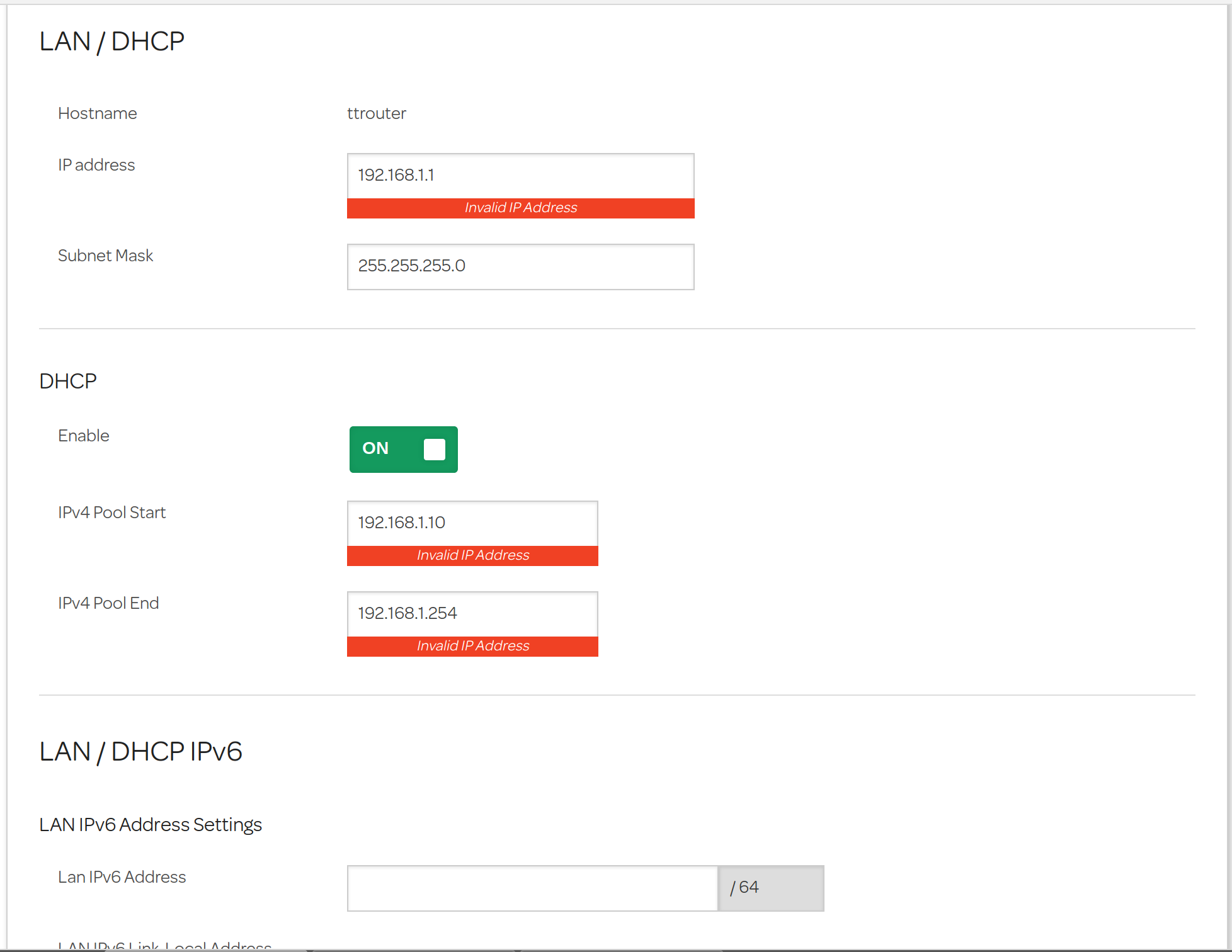The height and width of the screenshot is (952, 1232).
Task: Click the IP address field showing 192.168.1.1
Action: pyautogui.click(x=520, y=176)
